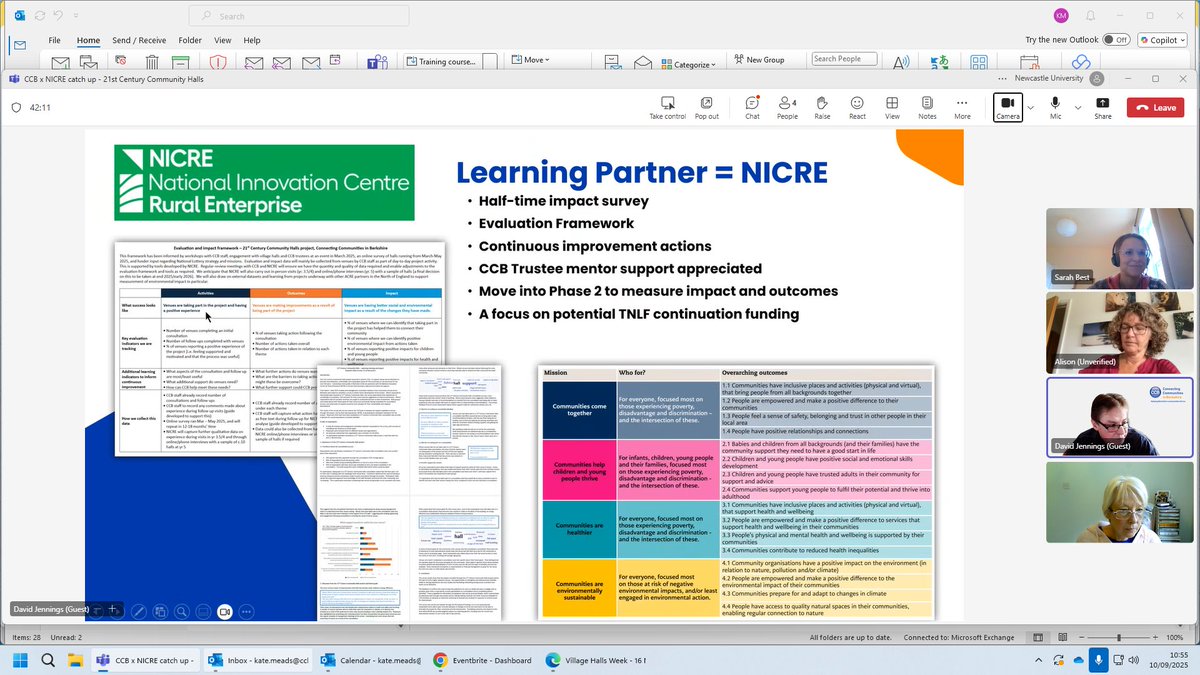Viewport: 1200px width, 675px height.
Task: Open Windows taskbar Search
Action: (x=48, y=660)
